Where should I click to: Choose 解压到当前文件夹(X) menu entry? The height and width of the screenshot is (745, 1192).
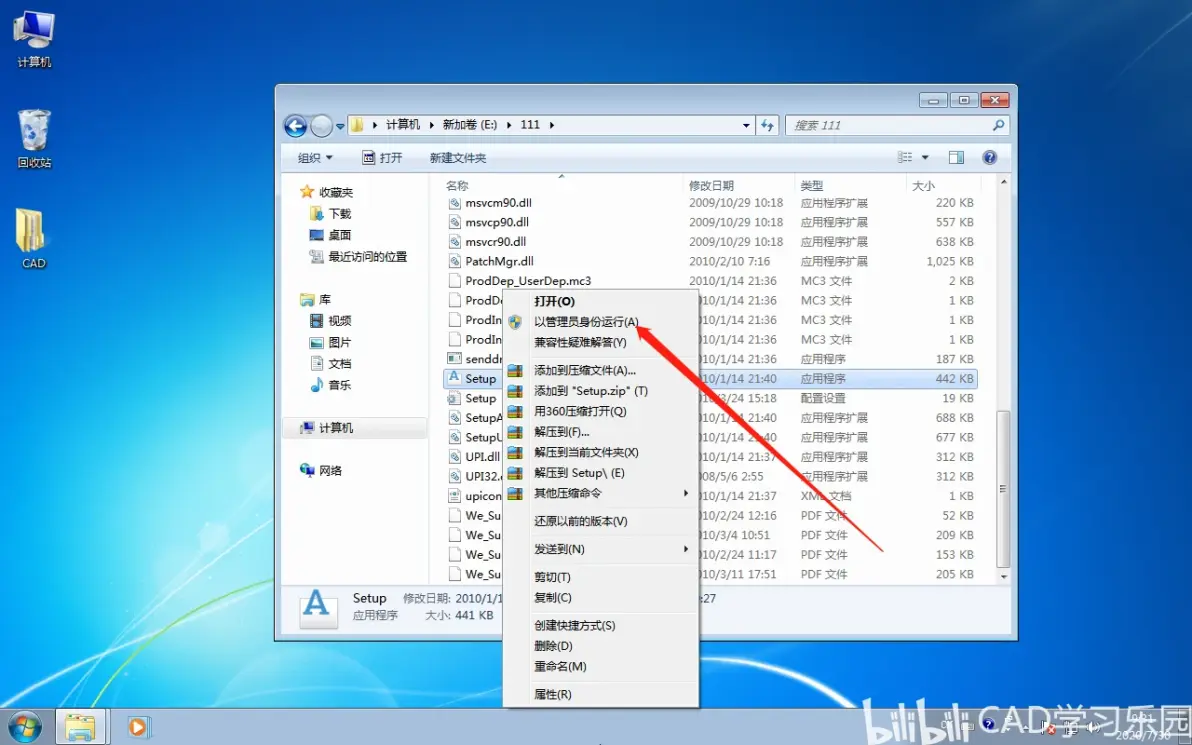[601, 453]
